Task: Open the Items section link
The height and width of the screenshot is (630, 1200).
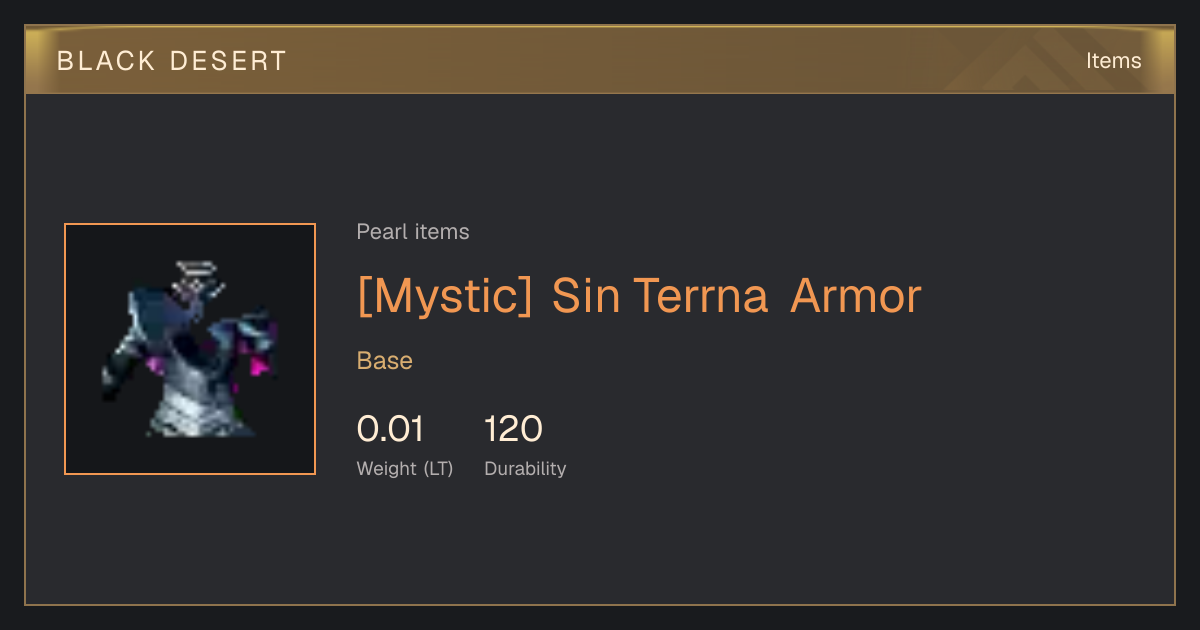Action: (x=1113, y=61)
